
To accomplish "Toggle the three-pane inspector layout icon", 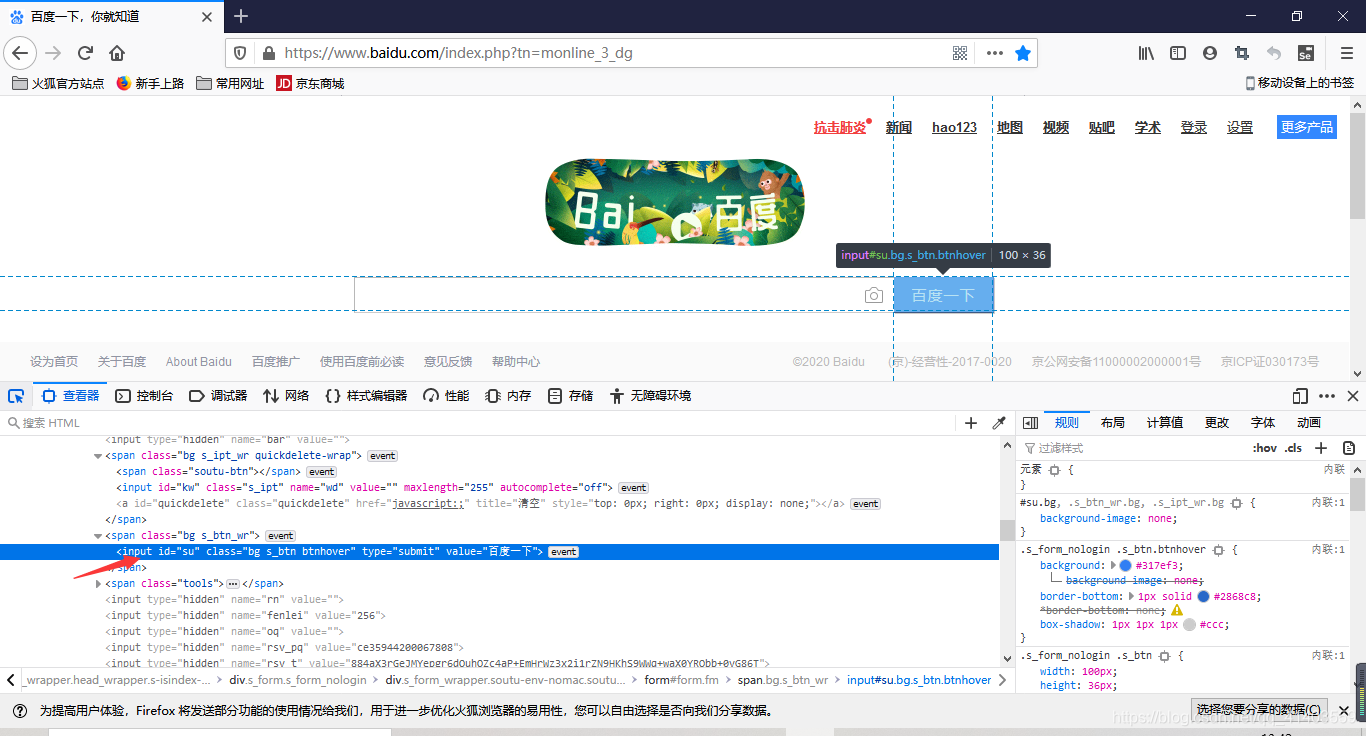I will coord(1030,423).
